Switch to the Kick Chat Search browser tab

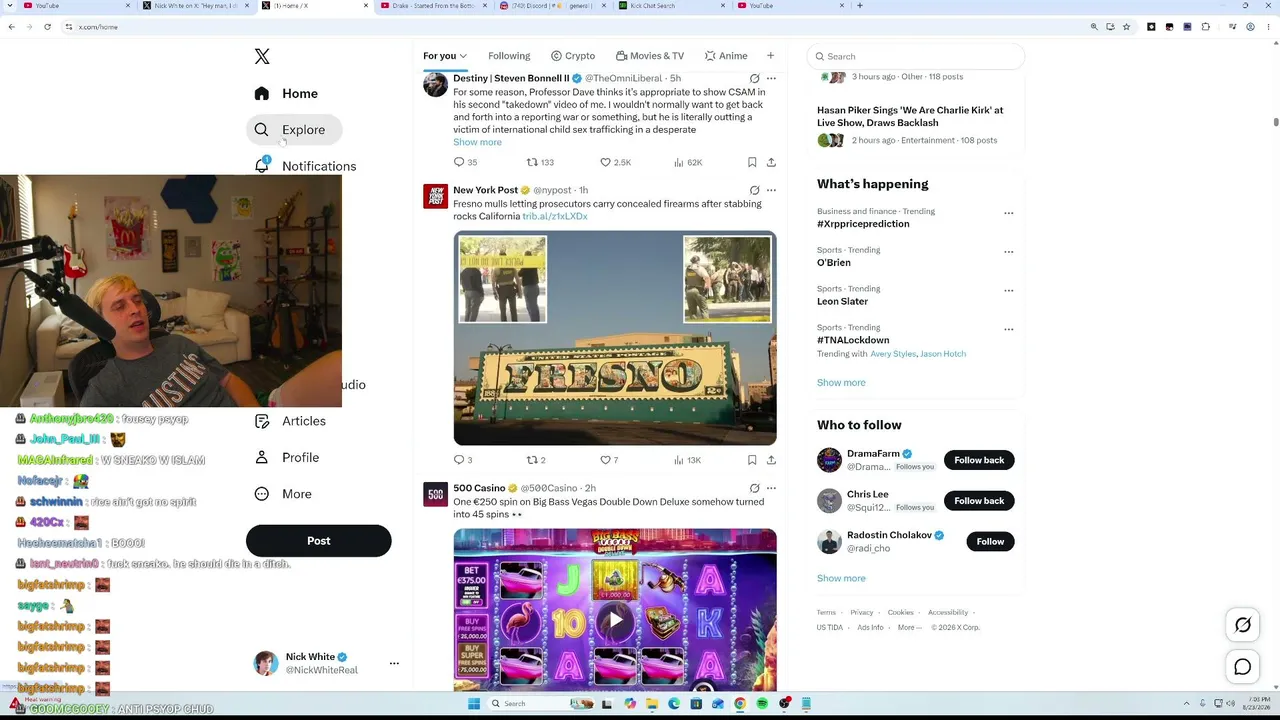point(668,6)
